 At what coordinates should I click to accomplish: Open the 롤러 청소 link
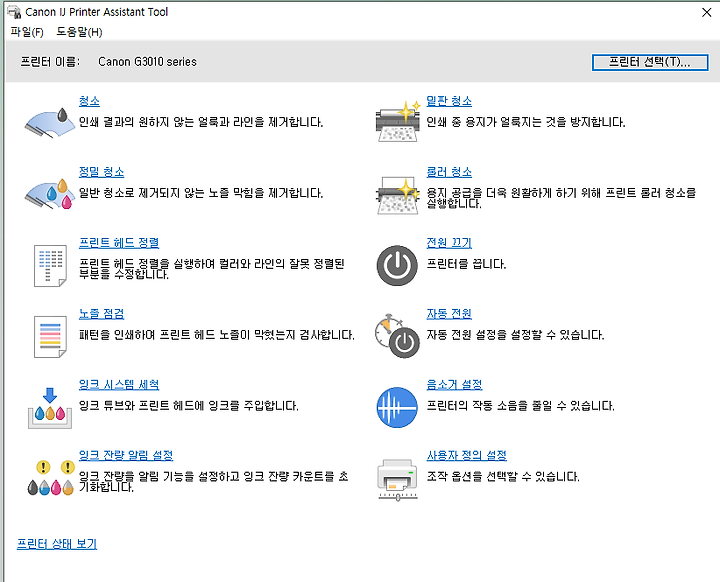(x=449, y=172)
